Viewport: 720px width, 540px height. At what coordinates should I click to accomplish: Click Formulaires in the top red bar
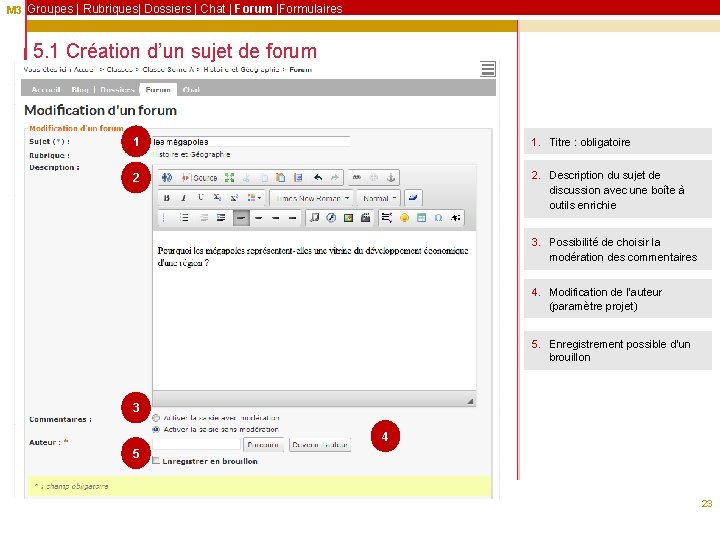click(310, 8)
